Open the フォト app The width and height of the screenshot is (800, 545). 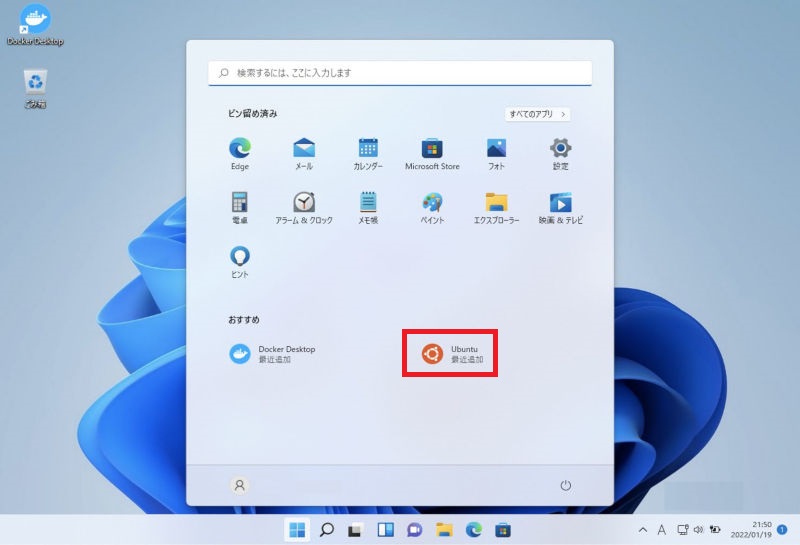[x=496, y=154]
